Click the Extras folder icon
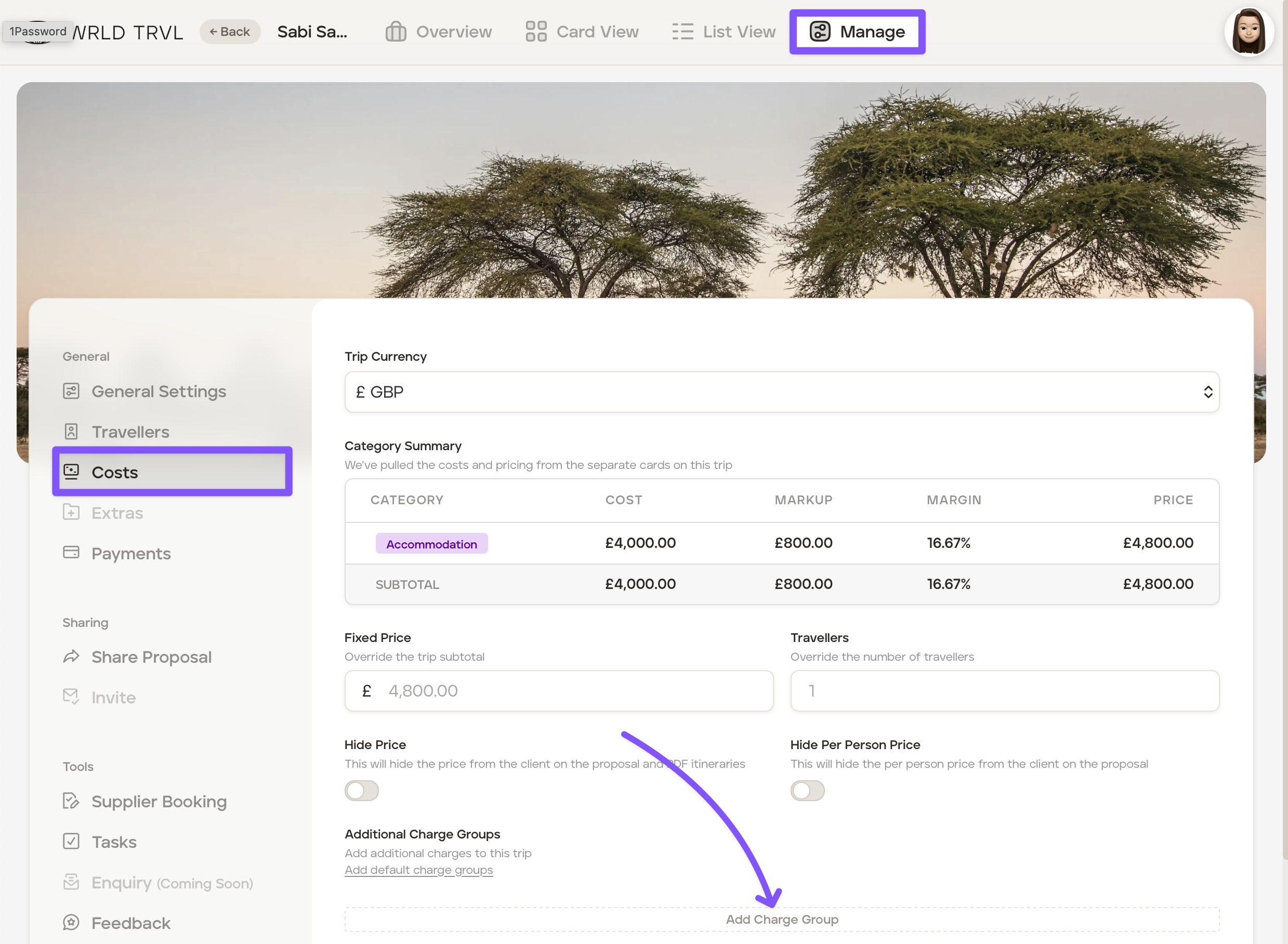Viewport: 1288px width, 944px height. click(71, 512)
